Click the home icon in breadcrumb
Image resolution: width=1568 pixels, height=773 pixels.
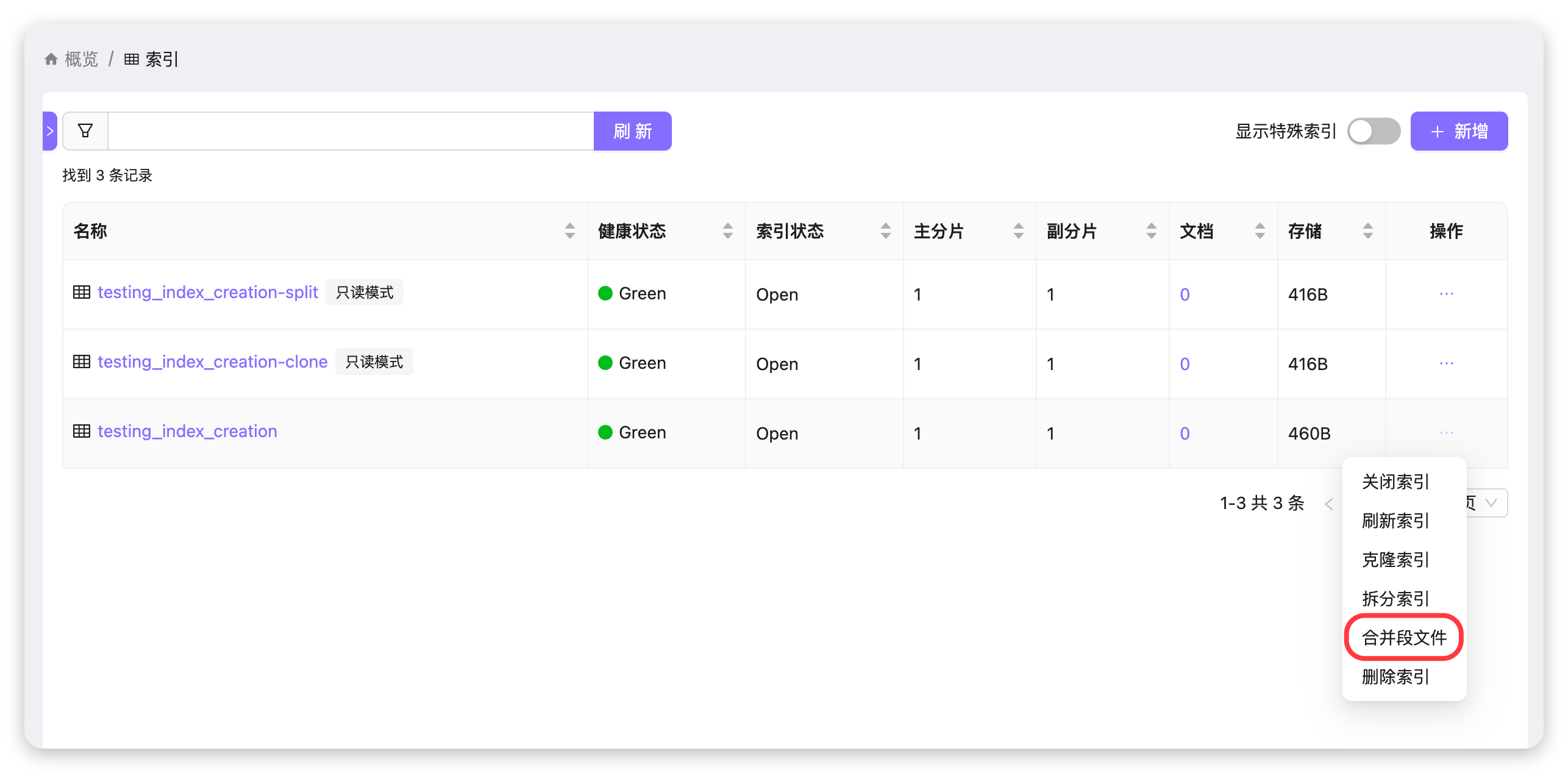click(51, 59)
